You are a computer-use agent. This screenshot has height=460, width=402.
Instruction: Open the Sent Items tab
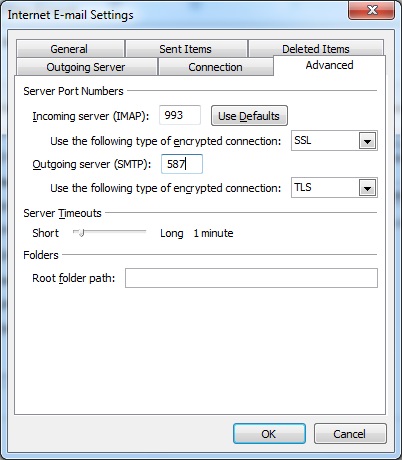186,49
